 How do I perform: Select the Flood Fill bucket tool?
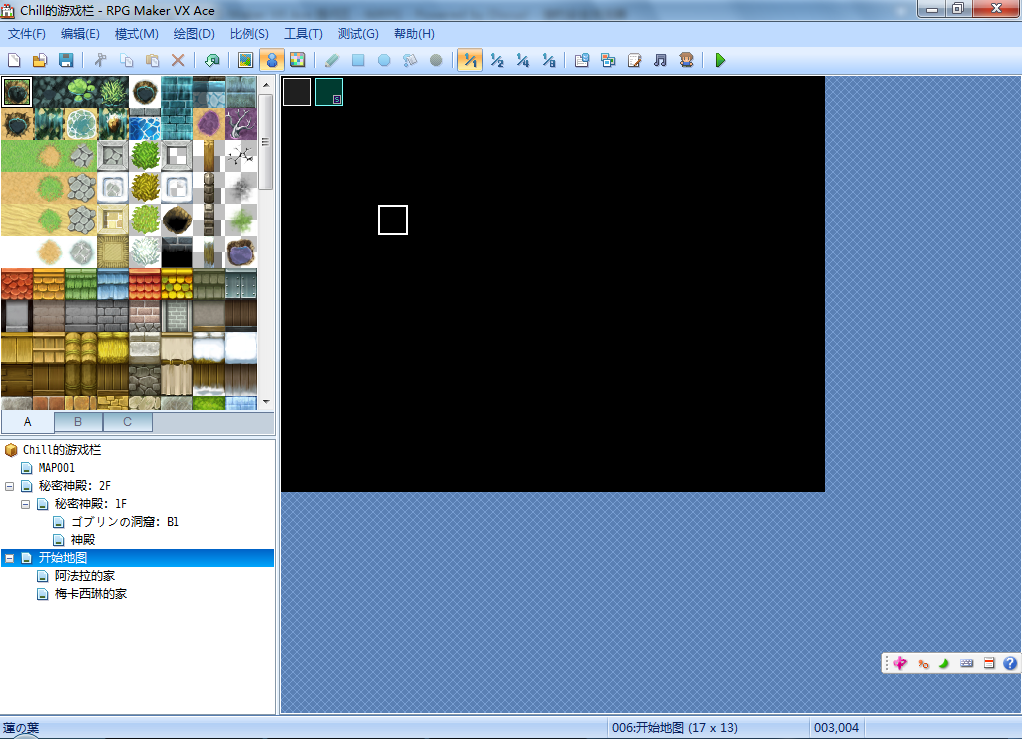[410, 61]
